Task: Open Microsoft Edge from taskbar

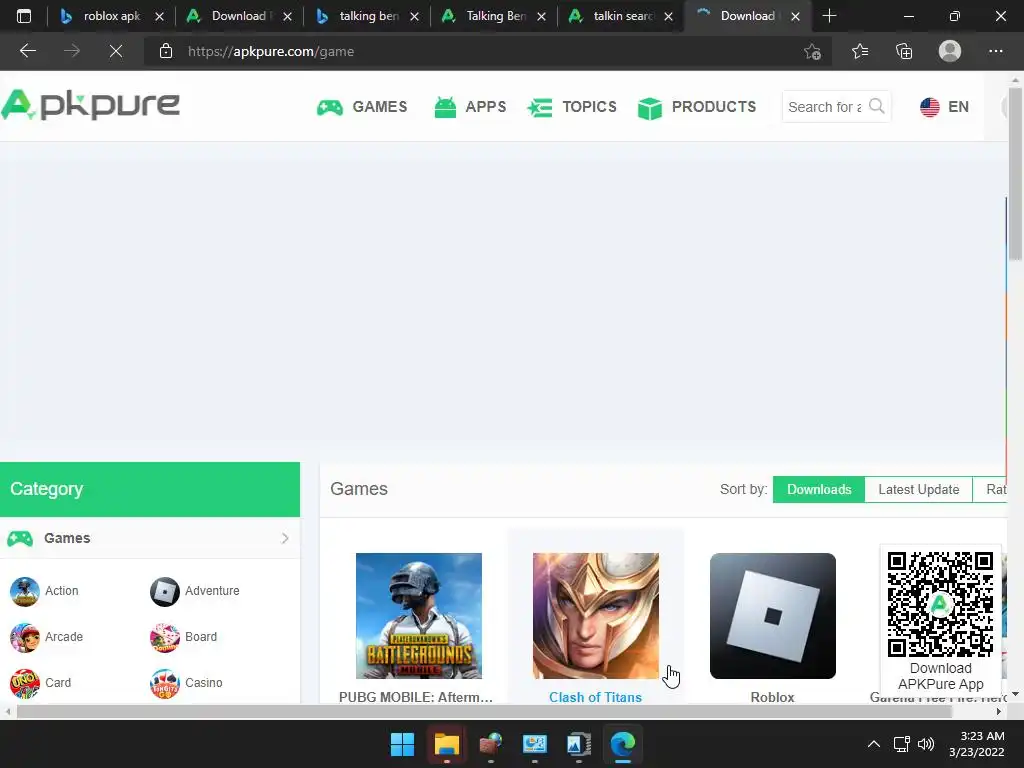Action: coord(623,744)
